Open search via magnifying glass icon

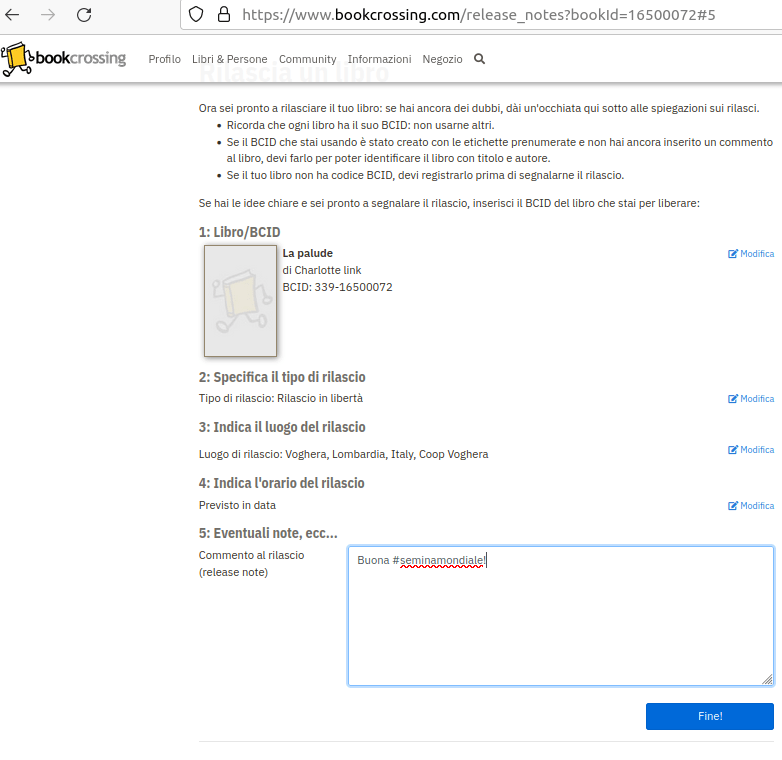coord(479,59)
